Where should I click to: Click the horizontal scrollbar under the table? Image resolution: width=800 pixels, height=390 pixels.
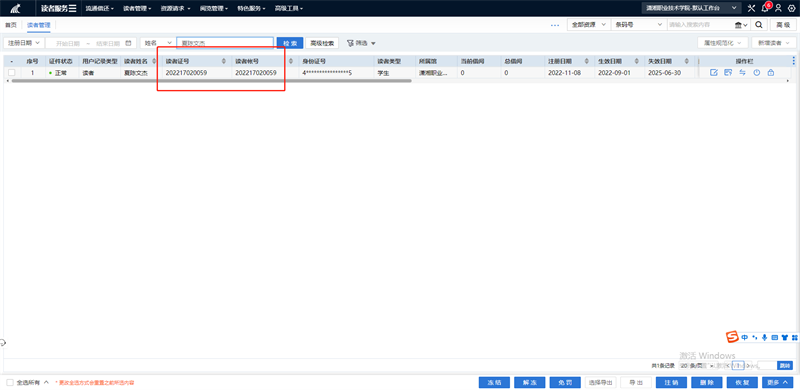211,81
